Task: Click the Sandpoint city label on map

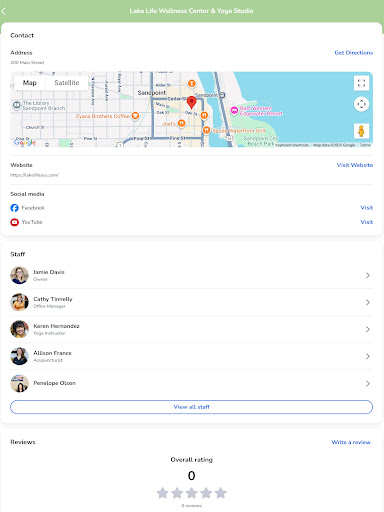Action: click(x=152, y=93)
